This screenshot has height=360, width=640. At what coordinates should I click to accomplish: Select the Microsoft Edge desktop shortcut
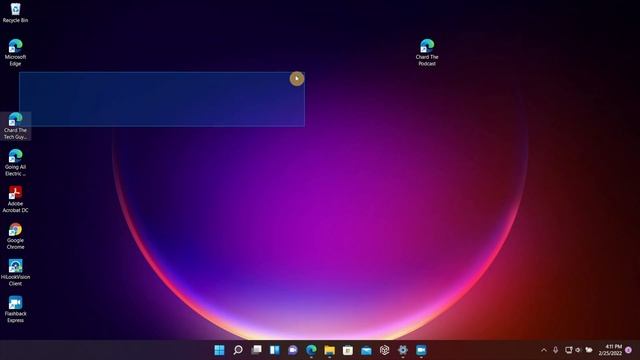point(15,52)
